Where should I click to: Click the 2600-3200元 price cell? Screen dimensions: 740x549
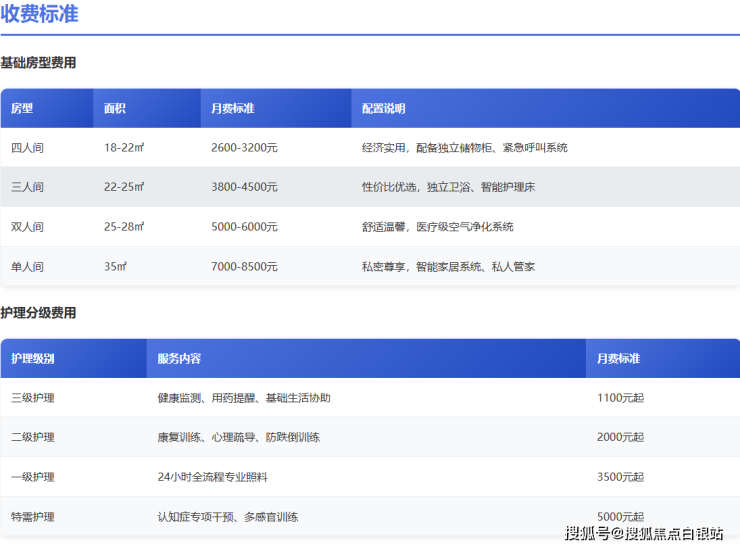pyautogui.click(x=244, y=147)
